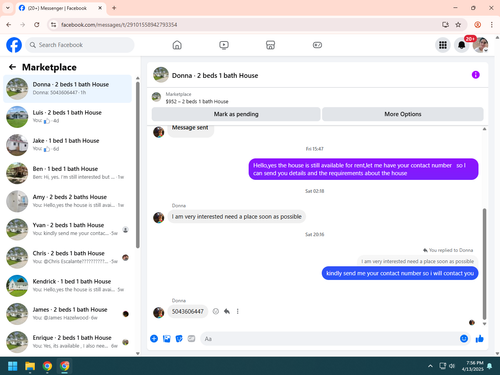Open the $952 listing thumbnail
Viewport: 500px width, 375px height.
click(156, 97)
